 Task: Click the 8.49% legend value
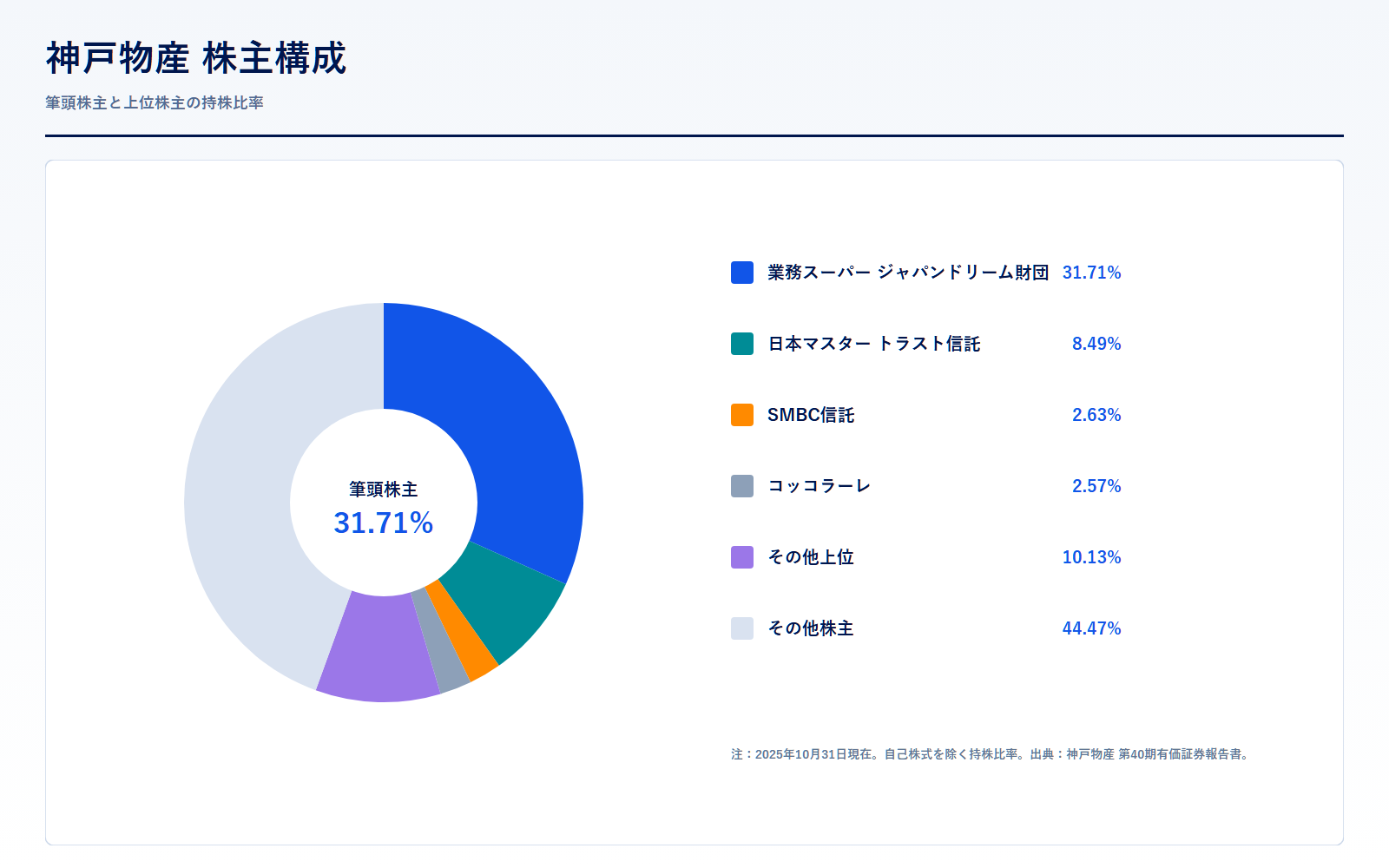pyautogui.click(x=1096, y=344)
